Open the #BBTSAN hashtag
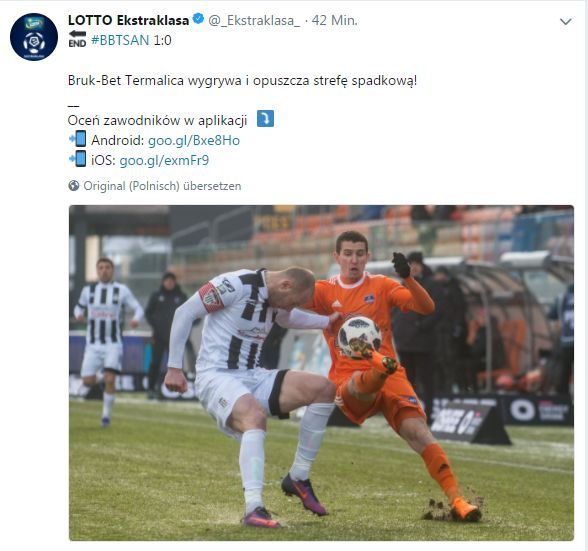 (120, 40)
